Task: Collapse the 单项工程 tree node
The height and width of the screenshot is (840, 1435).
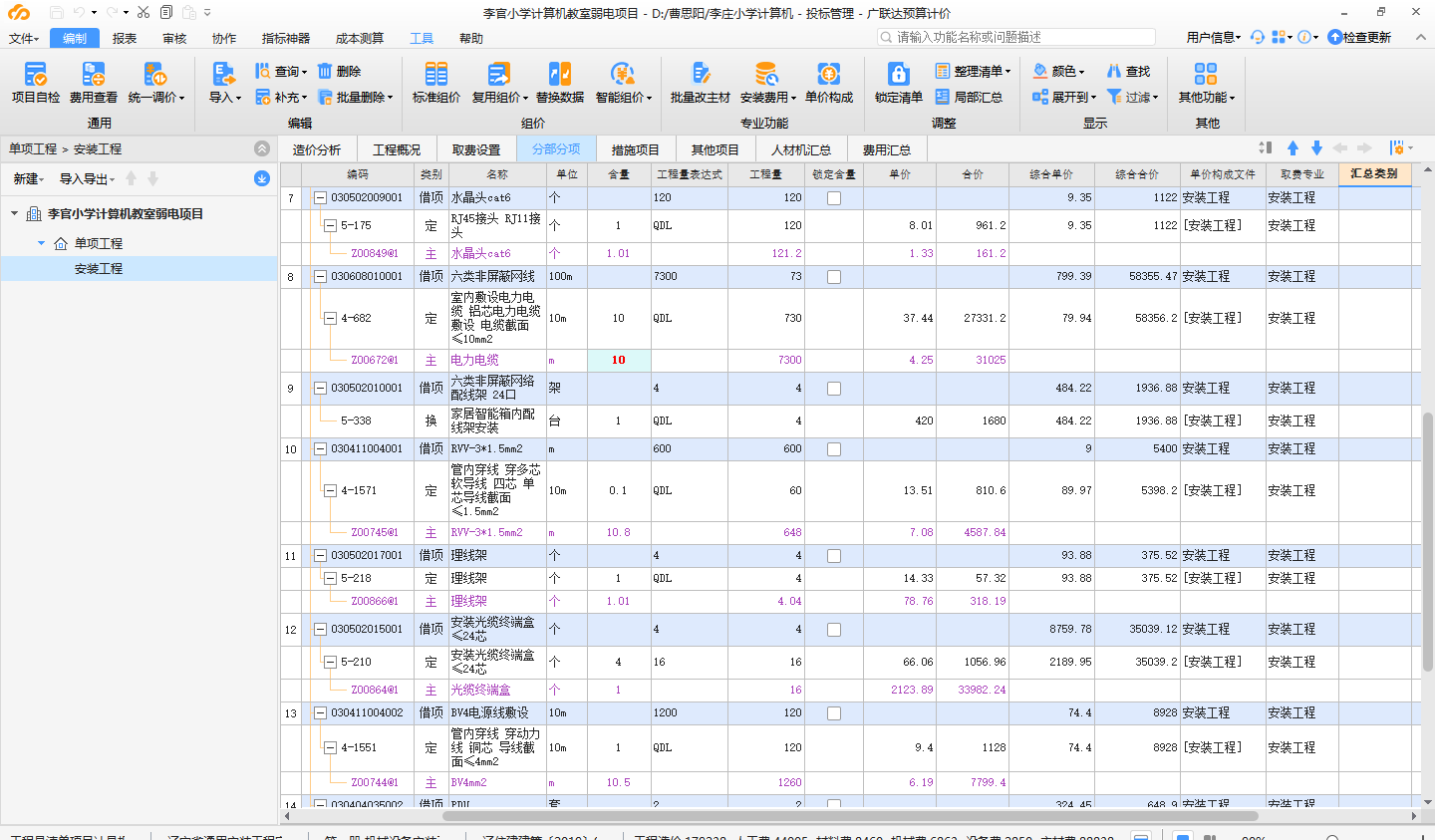Action: (x=41, y=243)
